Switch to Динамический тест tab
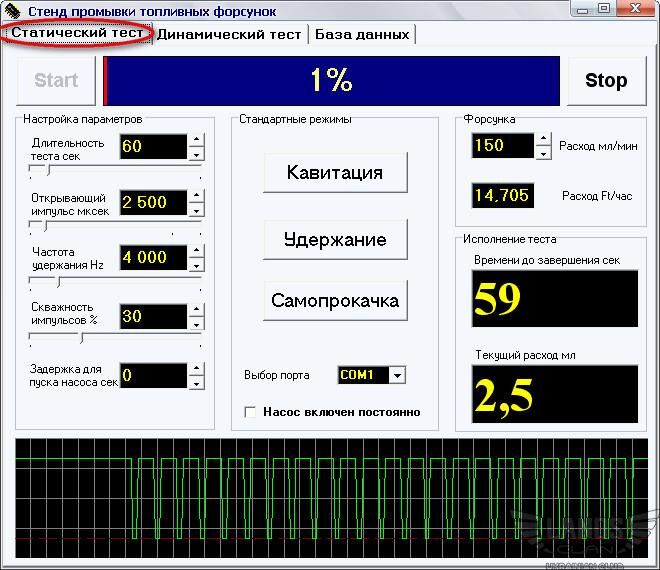Screen dimensions: 660x570 [229, 33]
